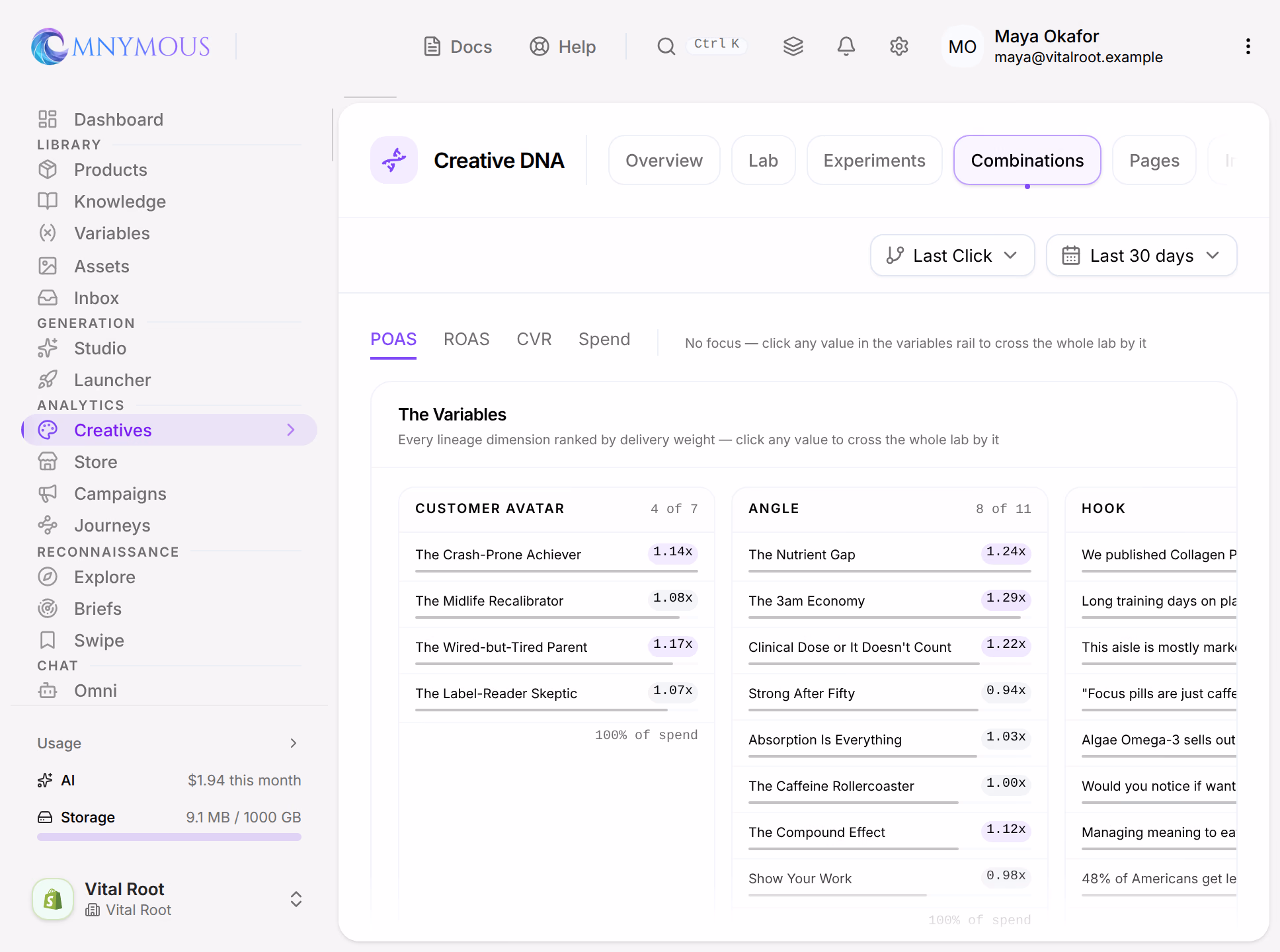
Task: Open Dashboard in sidebar
Action: (x=169, y=119)
